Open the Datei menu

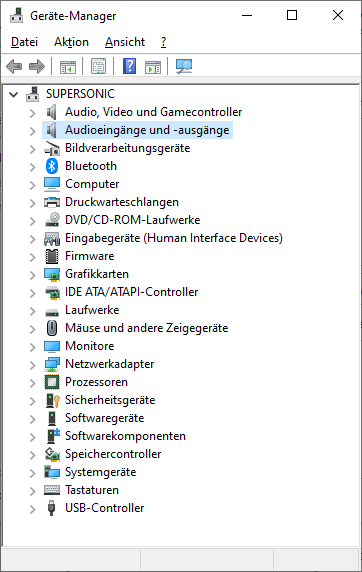(24, 42)
